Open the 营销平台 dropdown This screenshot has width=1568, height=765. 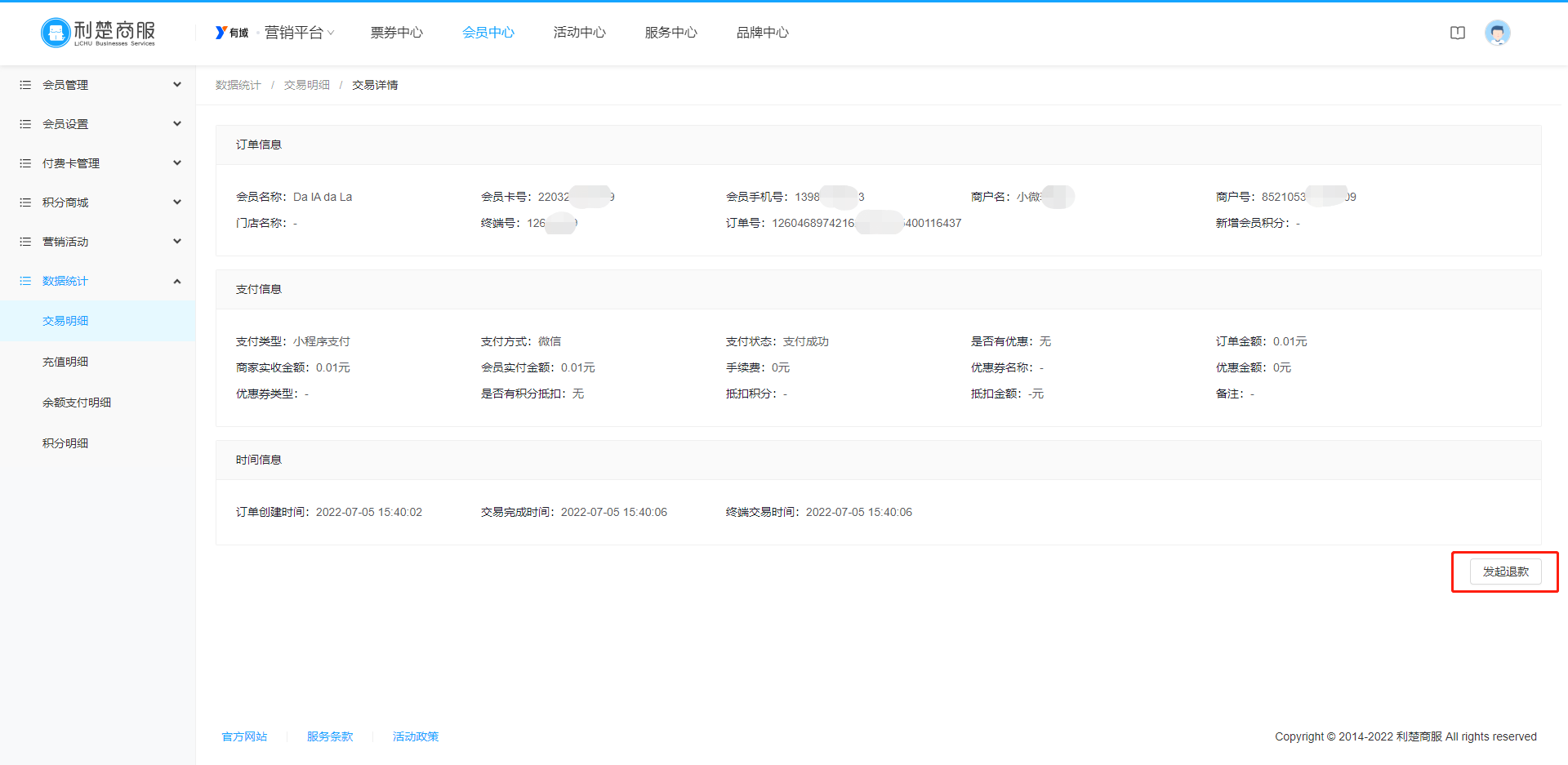(x=300, y=33)
